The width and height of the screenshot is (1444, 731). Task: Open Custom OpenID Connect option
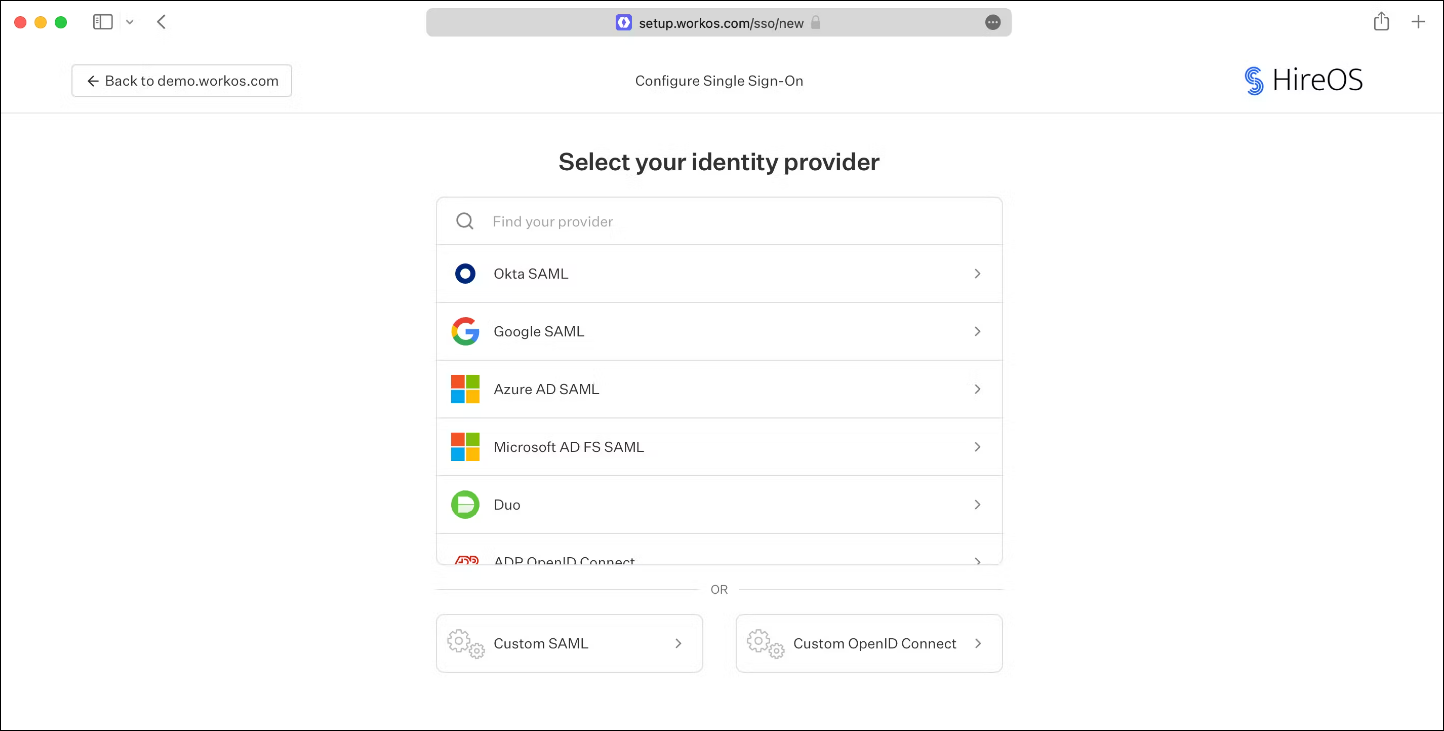pyautogui.click(x=869, y=643)
